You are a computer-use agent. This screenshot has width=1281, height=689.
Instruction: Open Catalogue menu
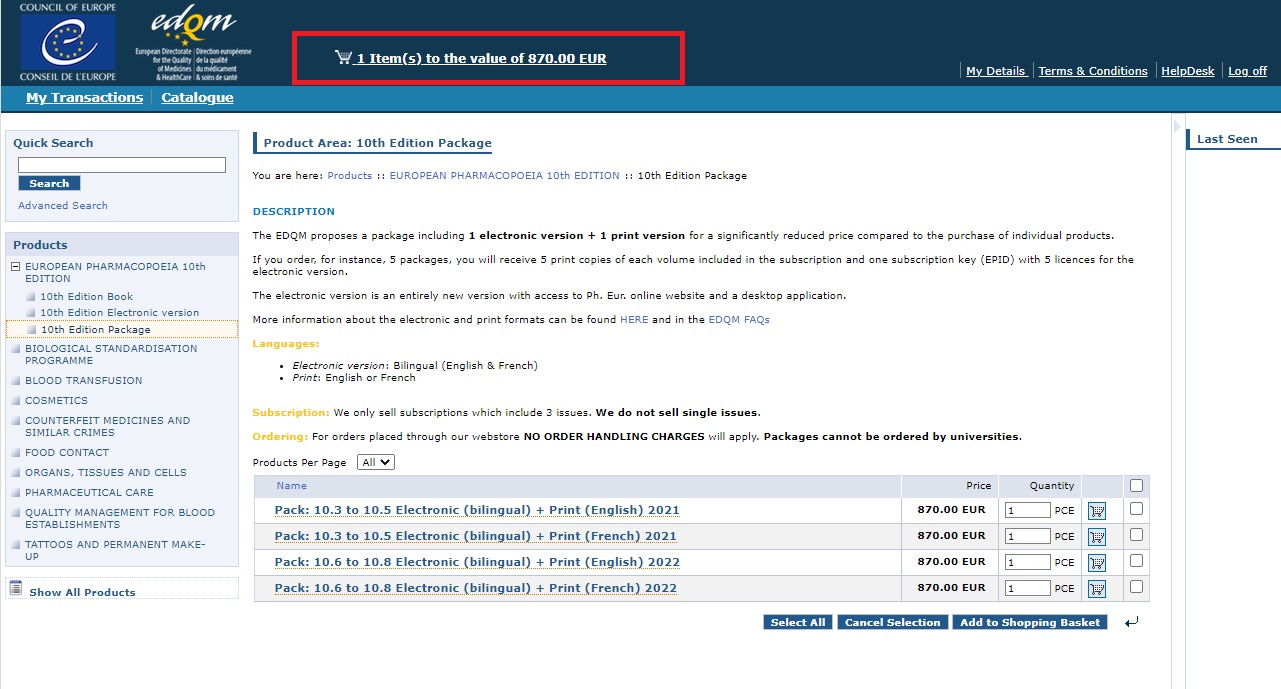pyautogui.click(x=197, y=97)
